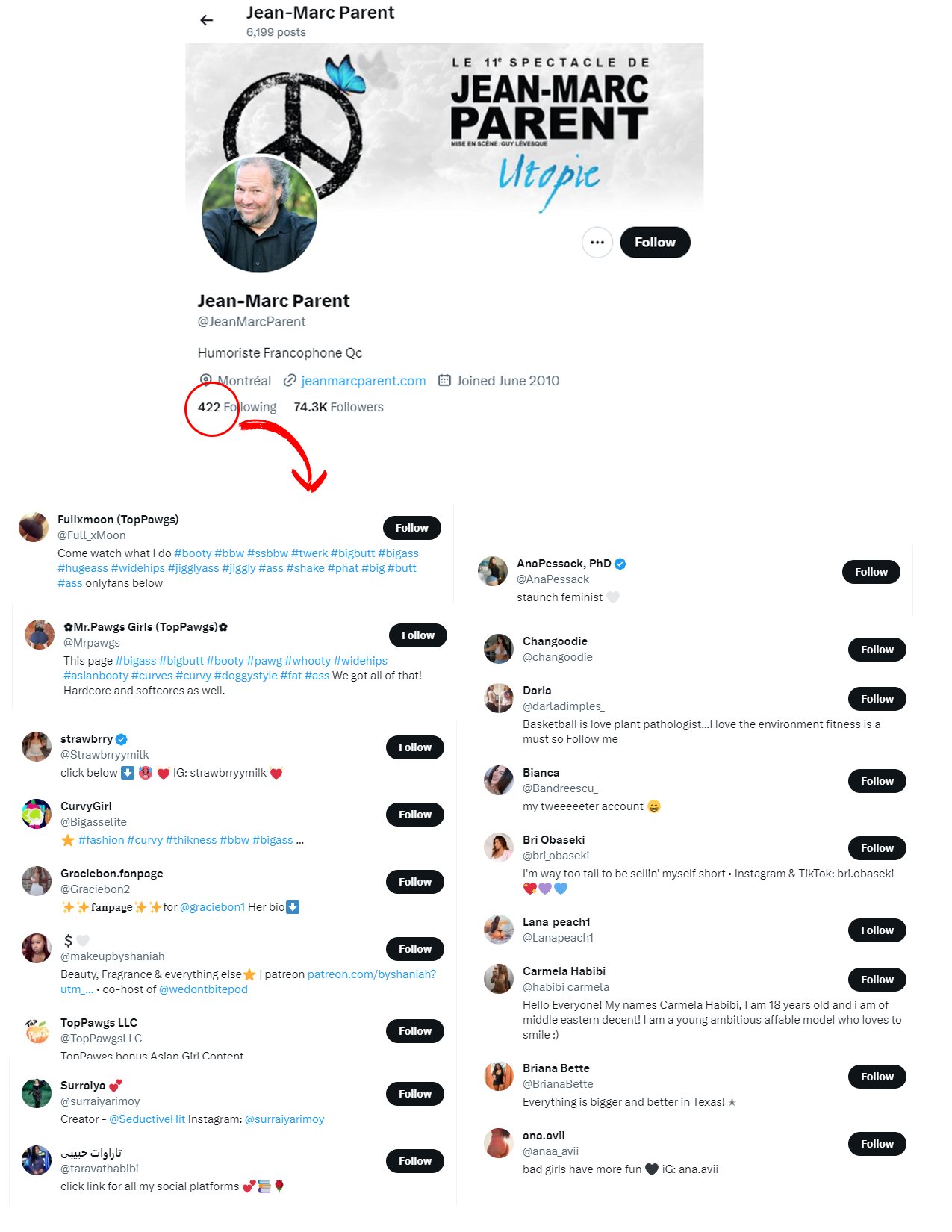Click the #twerk hashtag in Fullxmoon bio

coord(309,553)
